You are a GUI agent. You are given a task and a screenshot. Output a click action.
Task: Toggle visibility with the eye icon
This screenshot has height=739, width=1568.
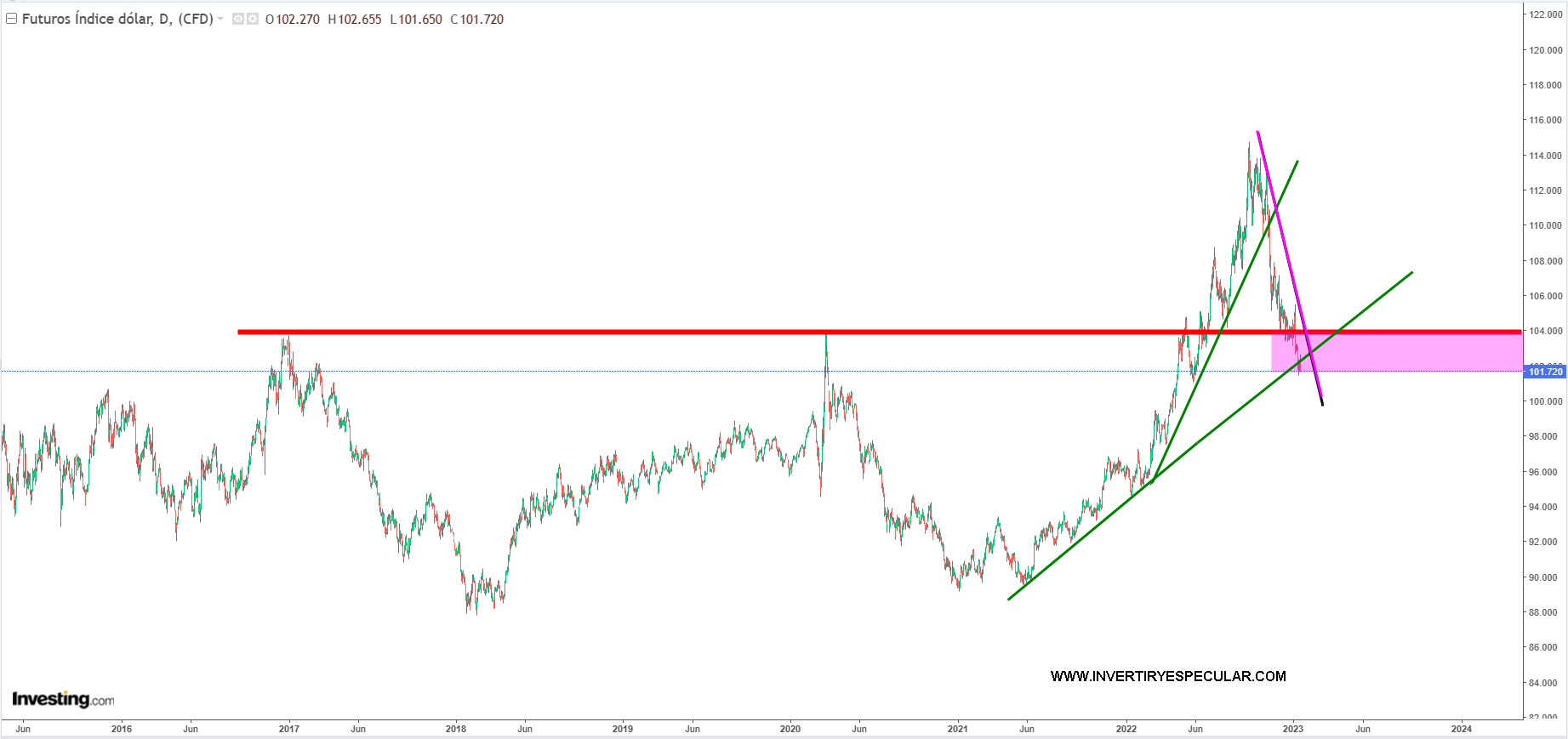pyautogui.click(x=238, y=19)
